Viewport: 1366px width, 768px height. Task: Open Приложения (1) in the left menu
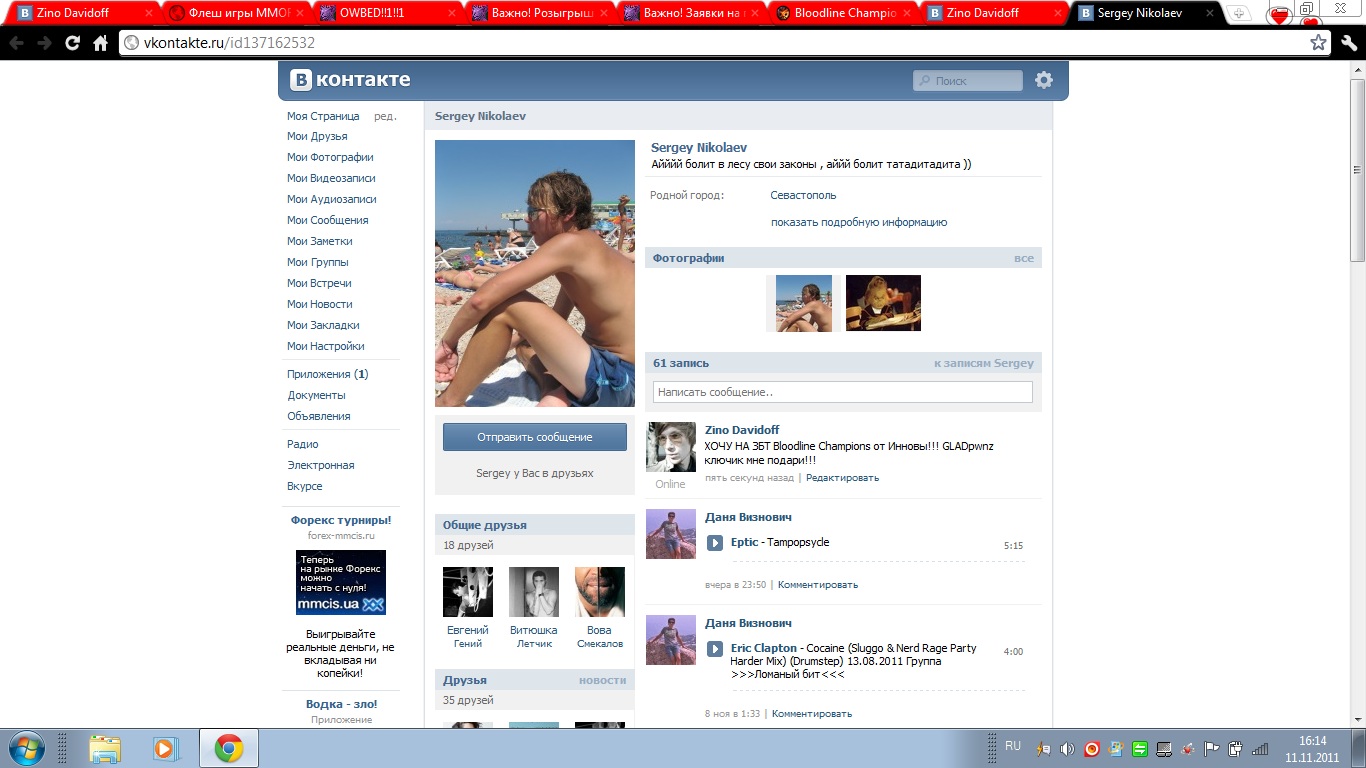(x=328, y=374)
